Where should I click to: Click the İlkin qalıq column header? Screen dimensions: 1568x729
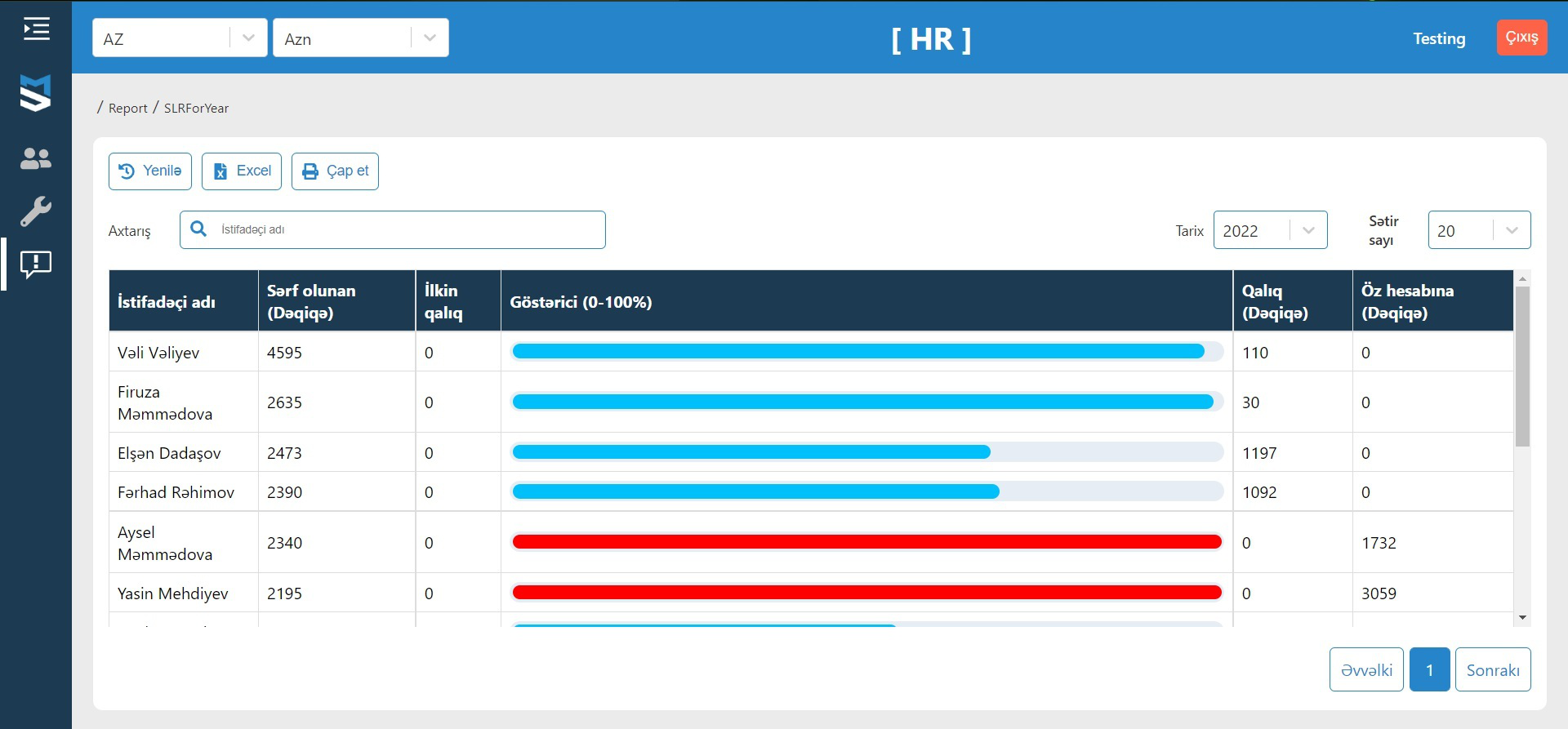pyautogui.click(x=458, y=301)
